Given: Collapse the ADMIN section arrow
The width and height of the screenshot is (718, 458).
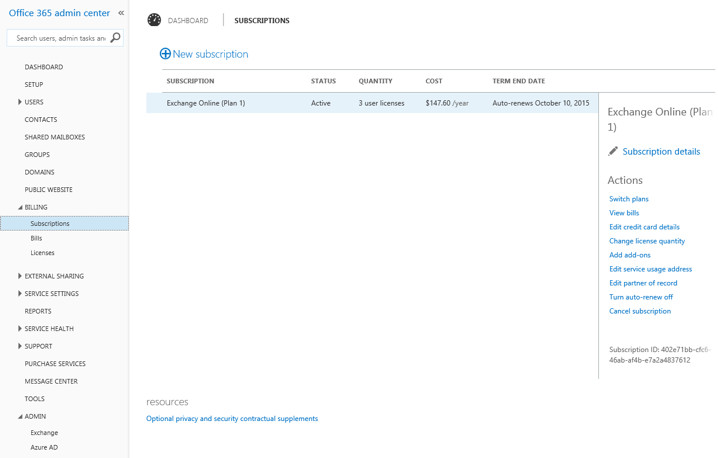Looking at the screenshot, I should (x=20, y=417).
